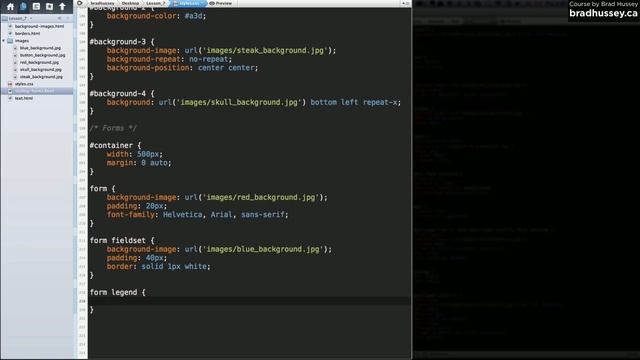This screenshot has width=640, height=360.
Task: Click the 'background-repeat: no-repeat;' line
Action: click(169, 59)
